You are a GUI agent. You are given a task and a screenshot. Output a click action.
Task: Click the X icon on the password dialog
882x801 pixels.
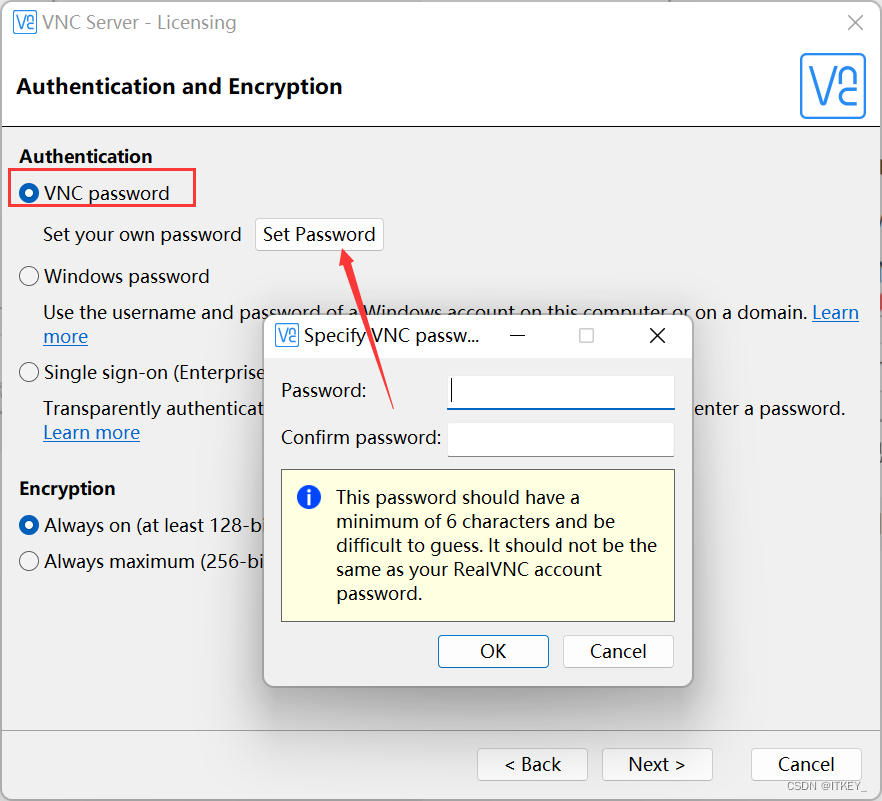(657, 336)
